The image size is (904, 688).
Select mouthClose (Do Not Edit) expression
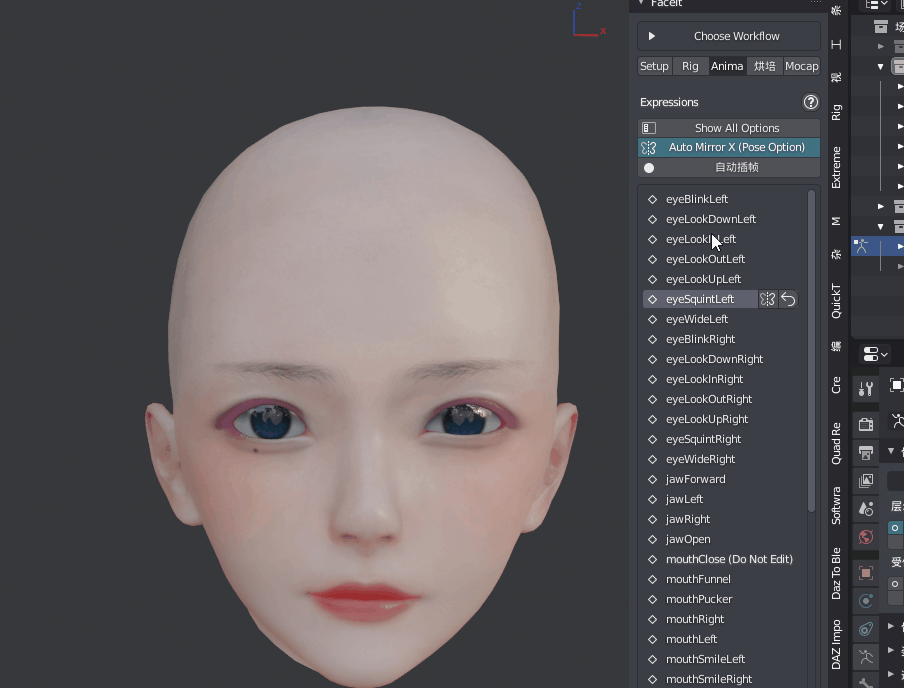[729, 559]
